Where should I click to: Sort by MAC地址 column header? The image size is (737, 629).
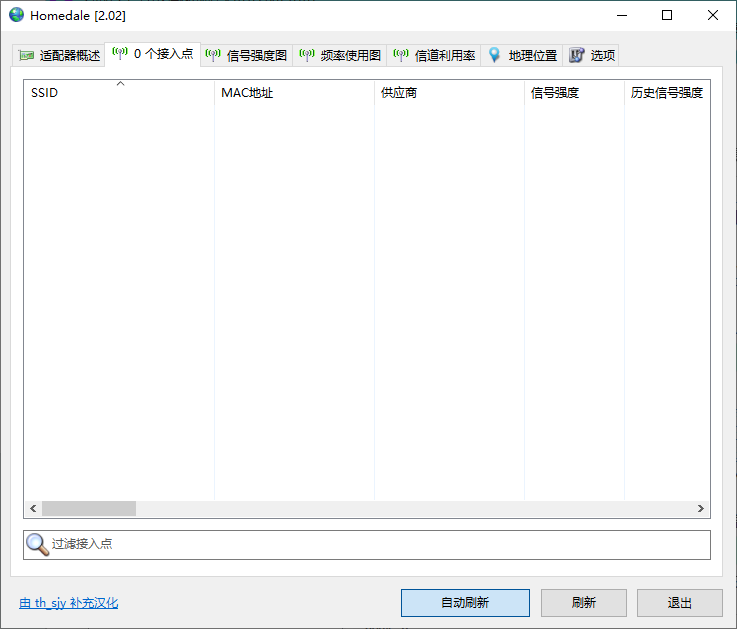[294, 93]
